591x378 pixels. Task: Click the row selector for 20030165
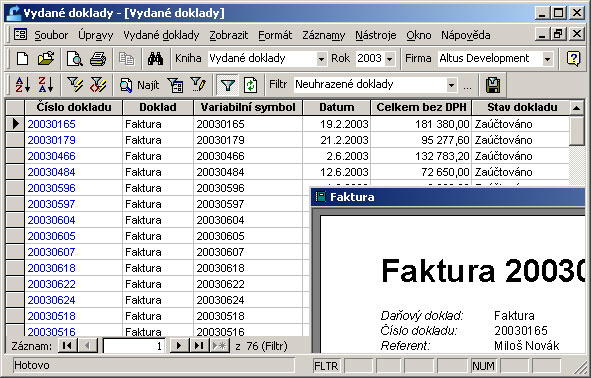15,124
